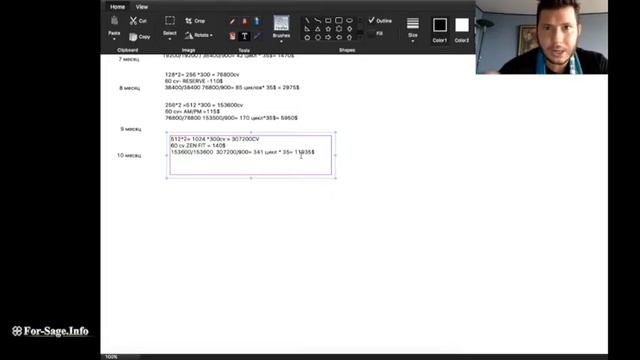Toggle the Outline checkbox
Screen dimensions: 640x360
pos(380,20)
